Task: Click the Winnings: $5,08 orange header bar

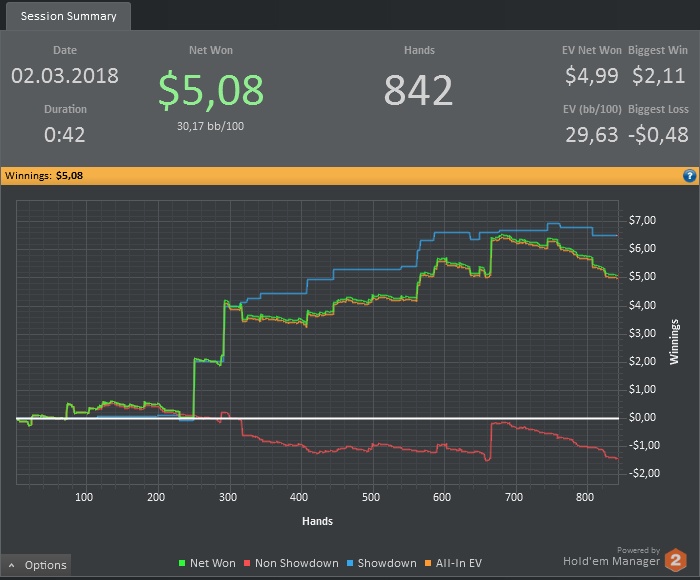Action: [x=350, y=175]
